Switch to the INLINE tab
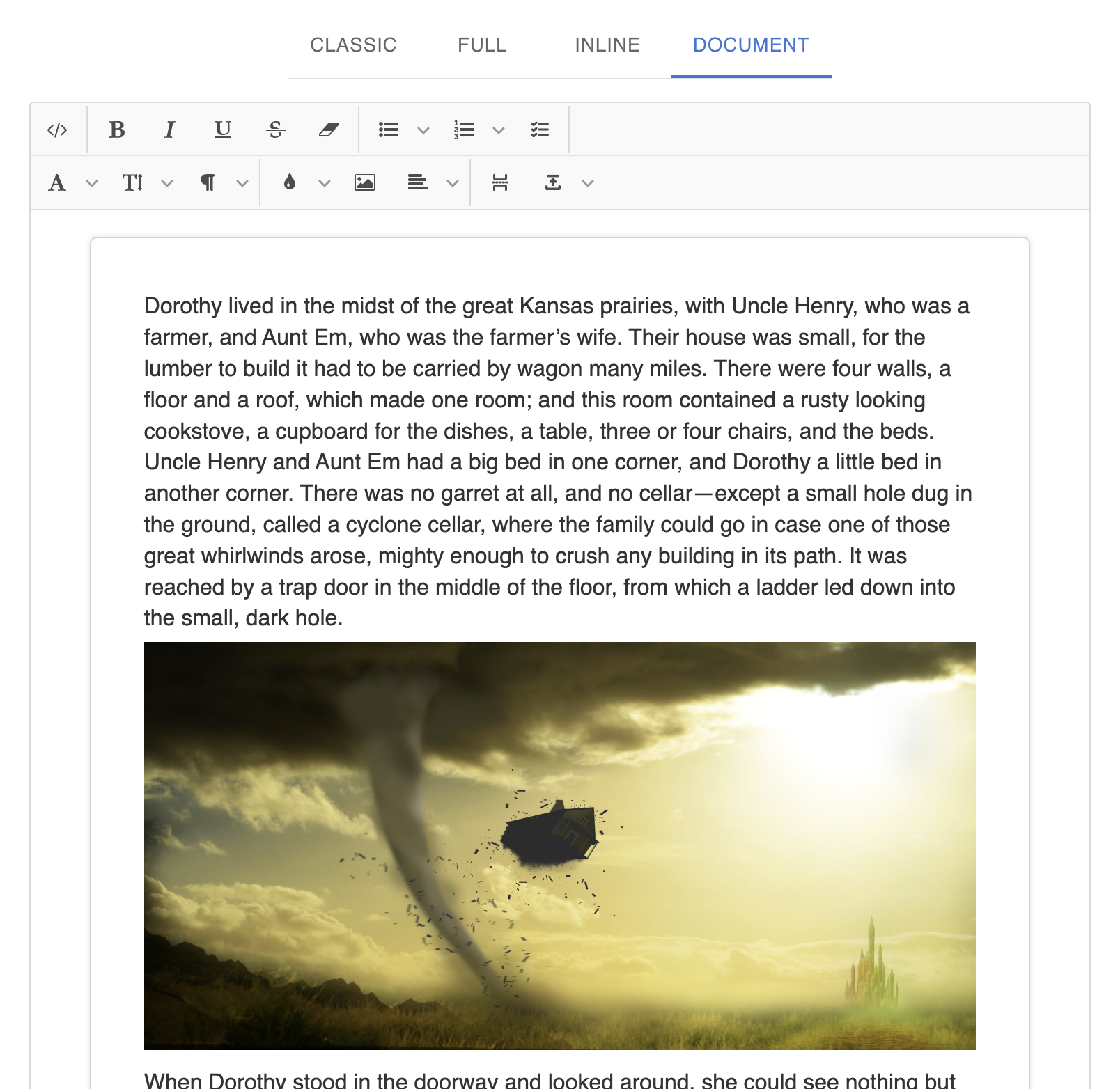1120x1089 pixels. point(607,45)
